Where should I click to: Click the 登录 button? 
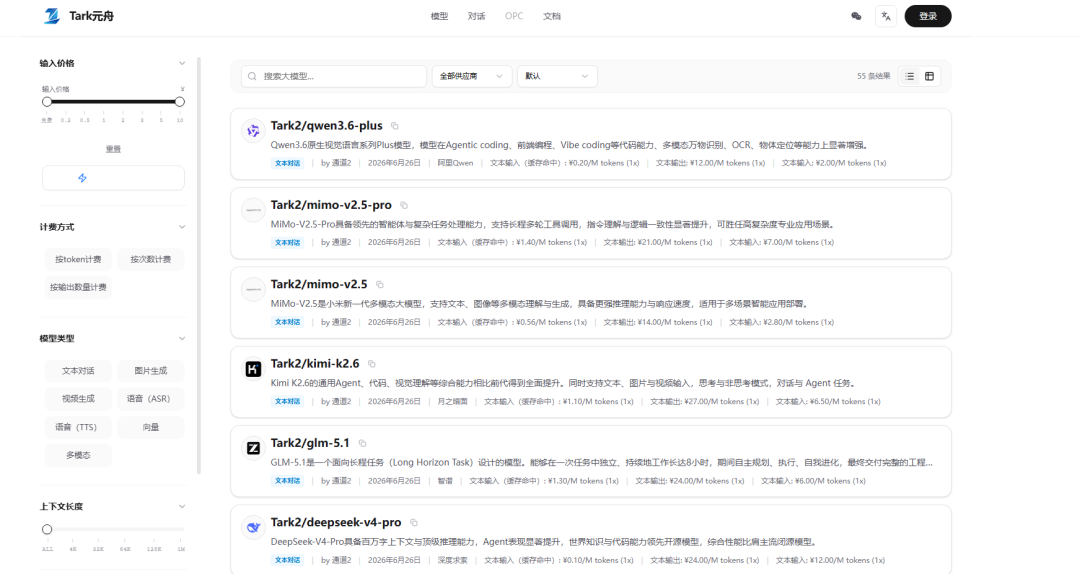coord(928,16)
